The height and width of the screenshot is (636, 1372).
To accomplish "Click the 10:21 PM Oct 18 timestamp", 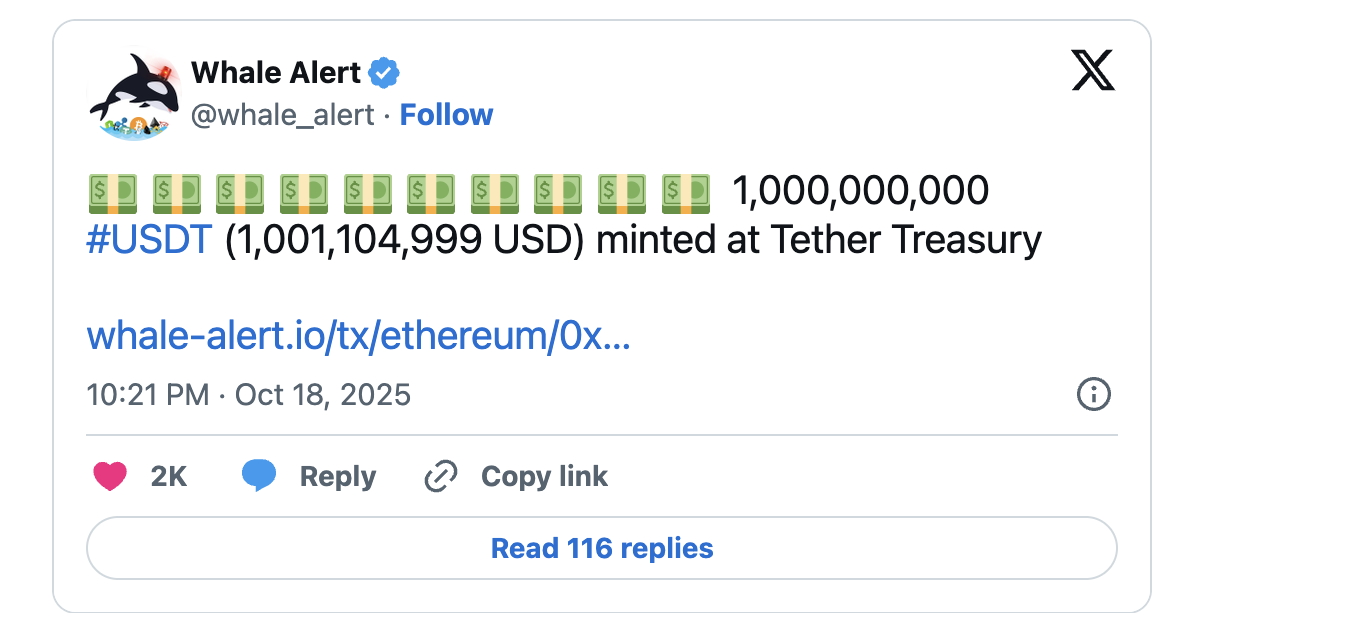I will click(x=249, y=394).
